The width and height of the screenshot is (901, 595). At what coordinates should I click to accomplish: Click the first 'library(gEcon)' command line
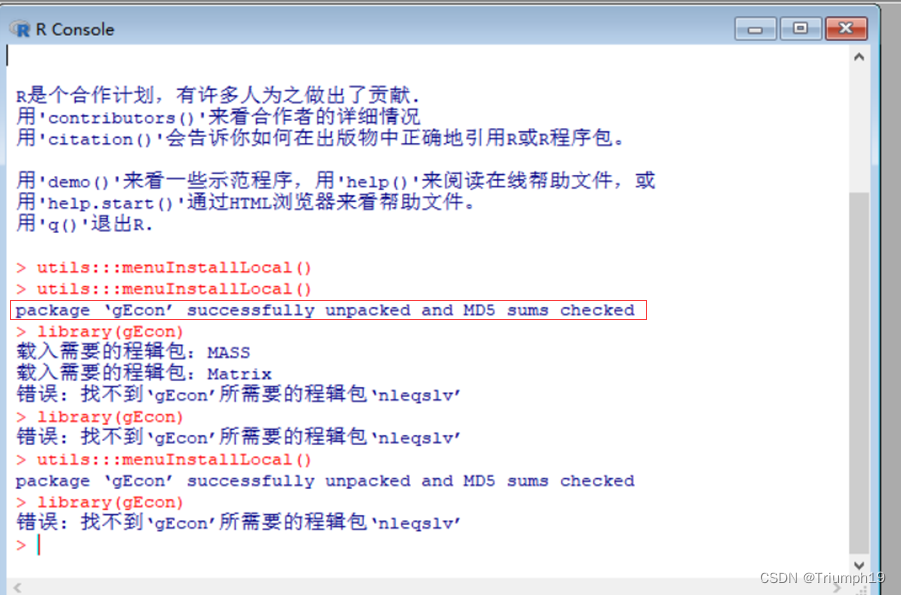100,332
